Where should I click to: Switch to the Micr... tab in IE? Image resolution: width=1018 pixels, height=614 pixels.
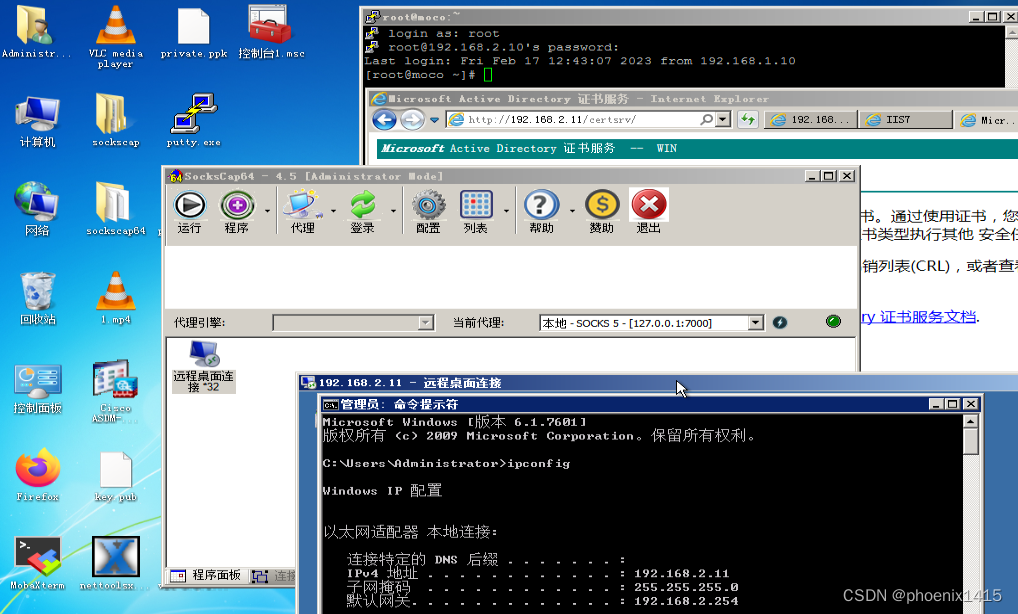[x=986, y=119]
